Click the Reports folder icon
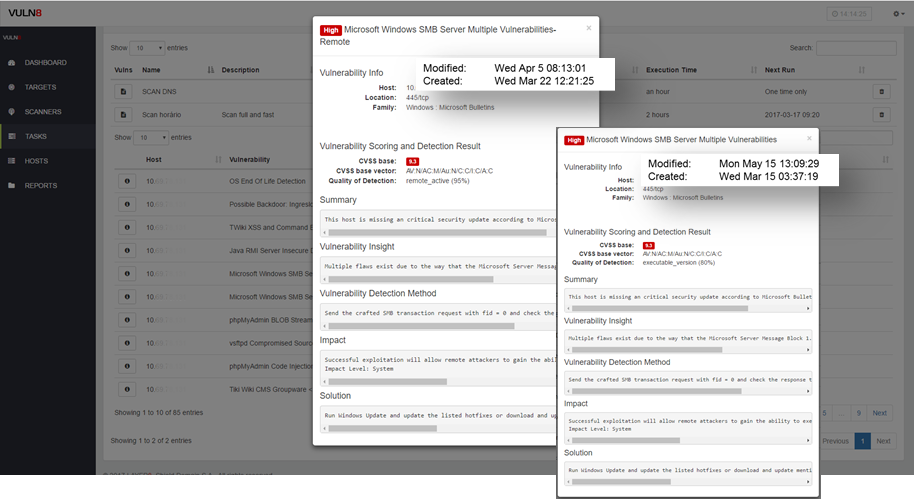914x499 pixels. click(12, 185)
